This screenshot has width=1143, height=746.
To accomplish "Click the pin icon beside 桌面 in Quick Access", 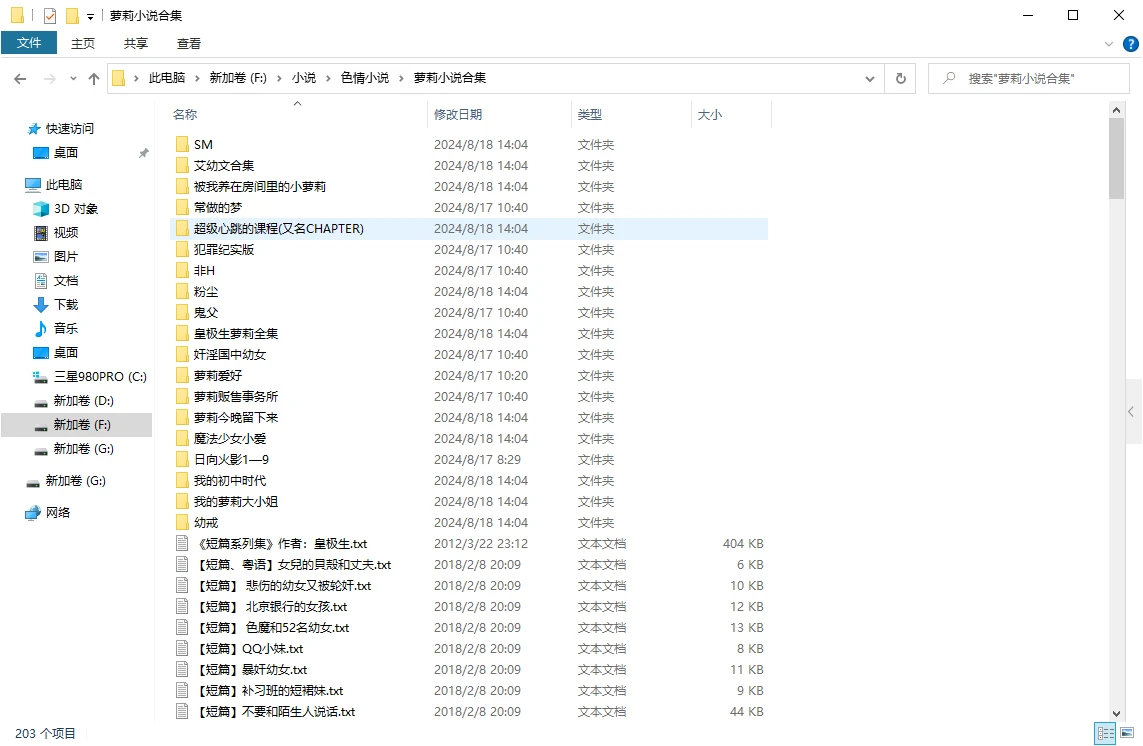I will click(x=143, y=154).
